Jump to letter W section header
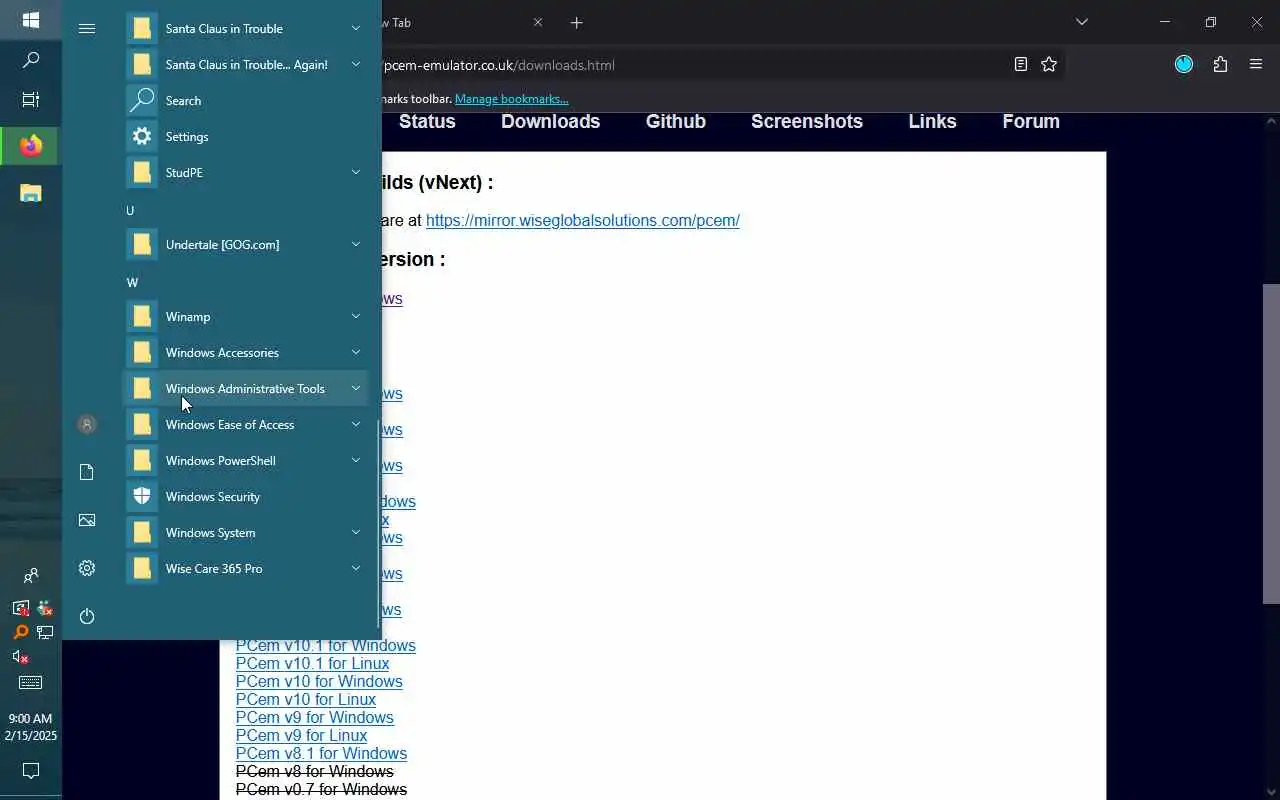The image size is (1280, 800). tap(132, 282)
